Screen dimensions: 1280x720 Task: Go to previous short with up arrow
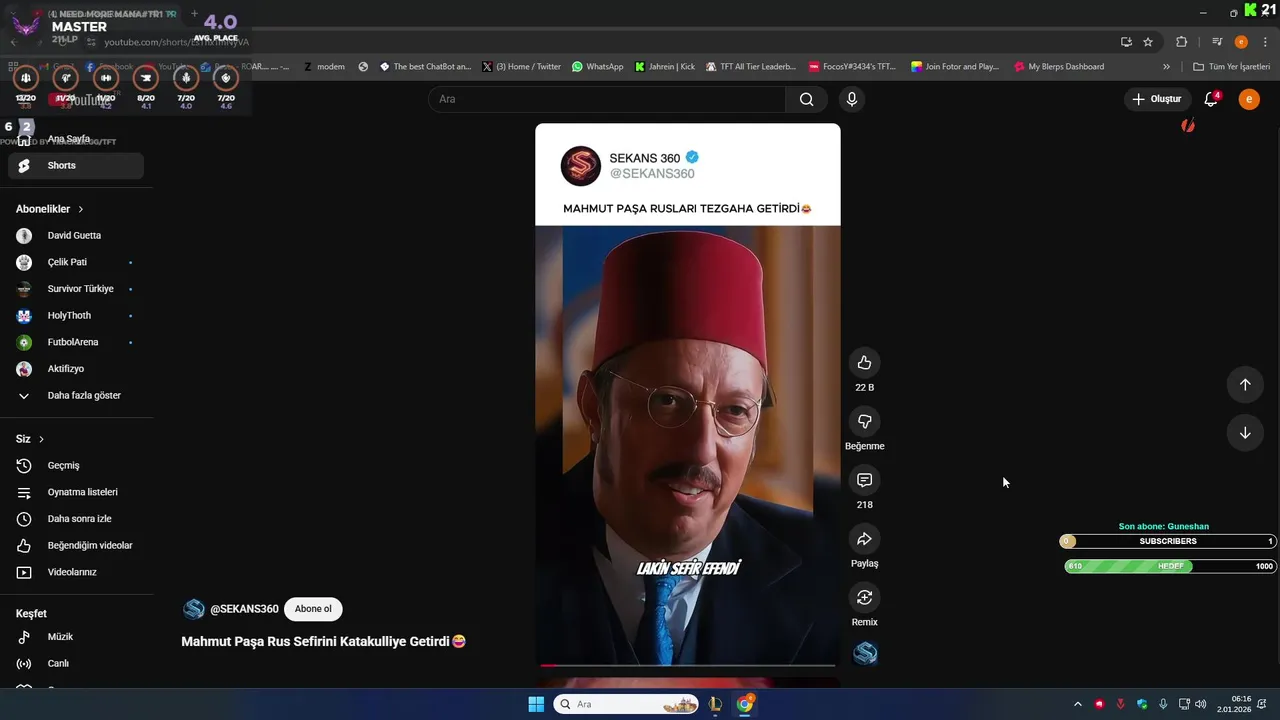pos(1245,385)
